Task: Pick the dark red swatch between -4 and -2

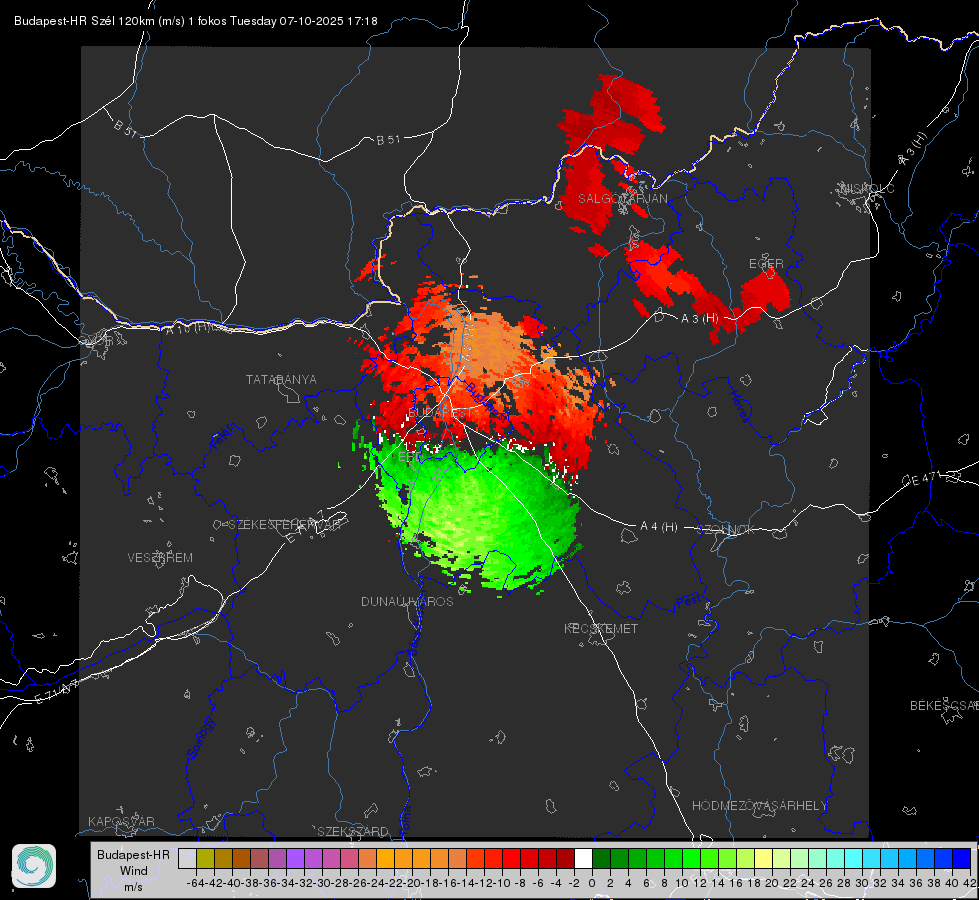Action: 565,858
